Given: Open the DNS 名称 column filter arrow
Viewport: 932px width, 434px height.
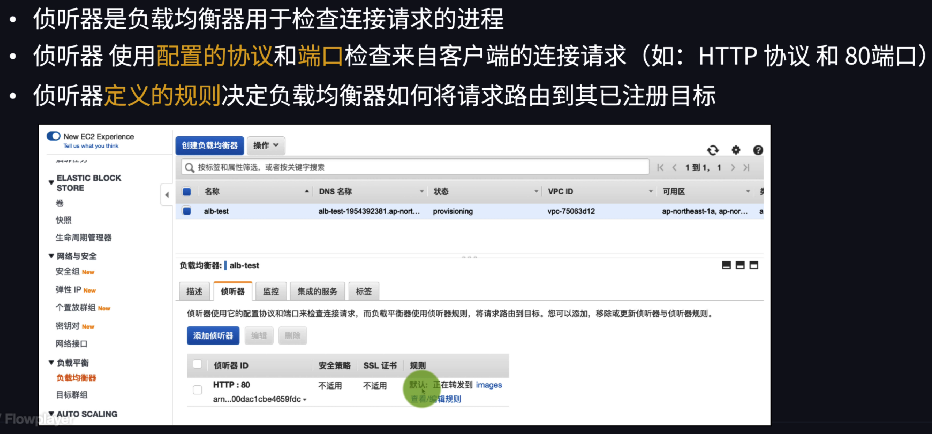Looking at the screenshot, I should click(421, 192).
